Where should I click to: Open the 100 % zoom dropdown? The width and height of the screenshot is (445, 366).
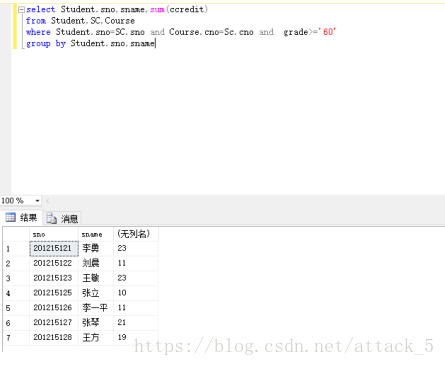(x=37, y=201)
